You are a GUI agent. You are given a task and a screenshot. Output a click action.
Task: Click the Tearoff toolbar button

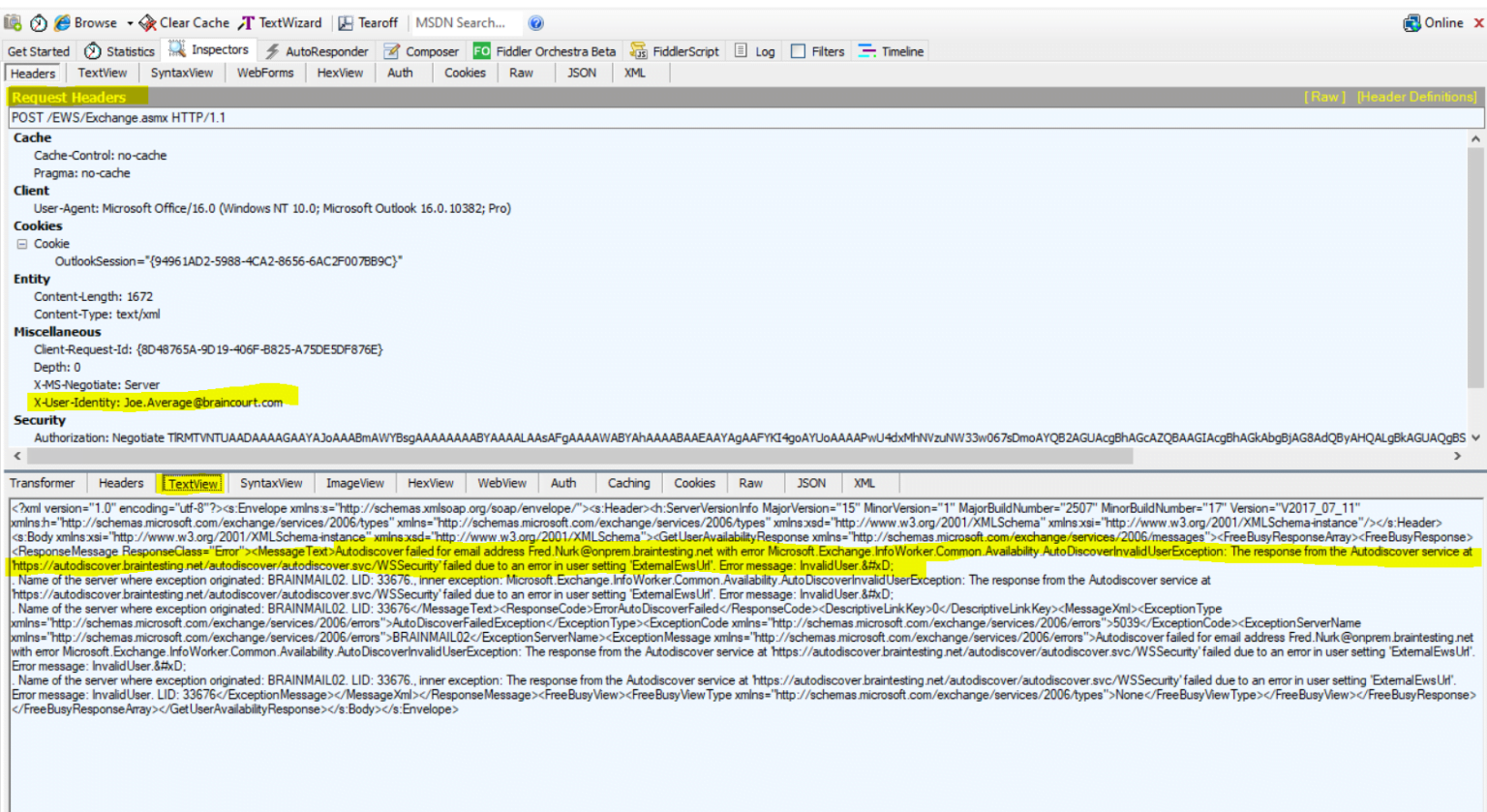[x=368, y=22]
